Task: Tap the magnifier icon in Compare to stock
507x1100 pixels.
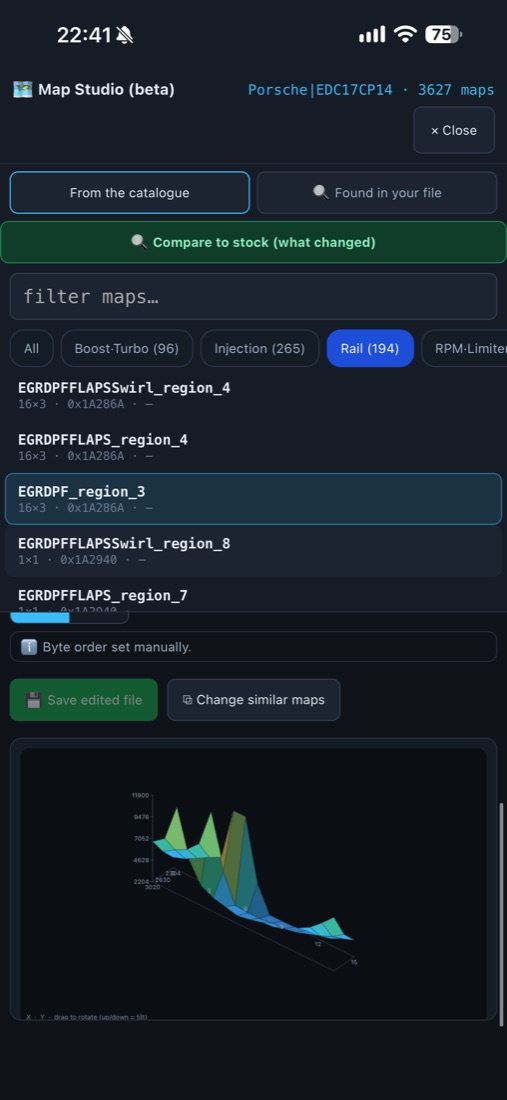Action: click(139, 242)
